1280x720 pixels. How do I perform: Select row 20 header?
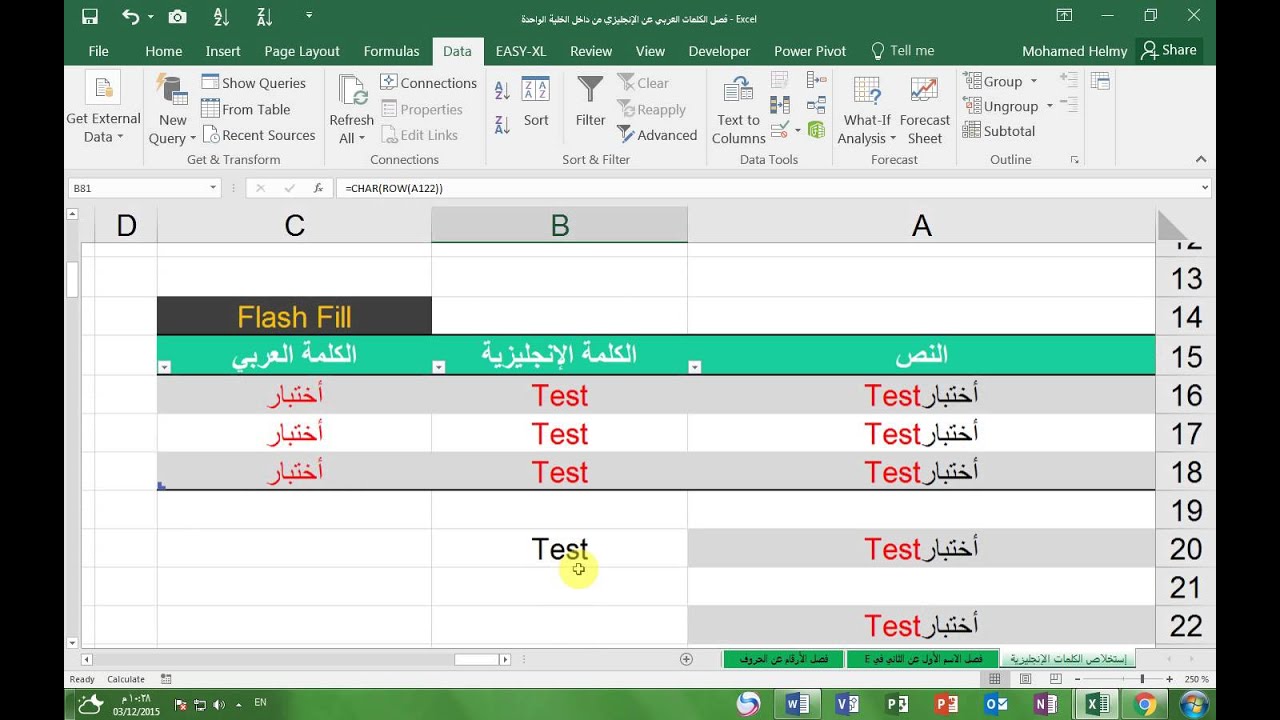tap(1185, 549)
